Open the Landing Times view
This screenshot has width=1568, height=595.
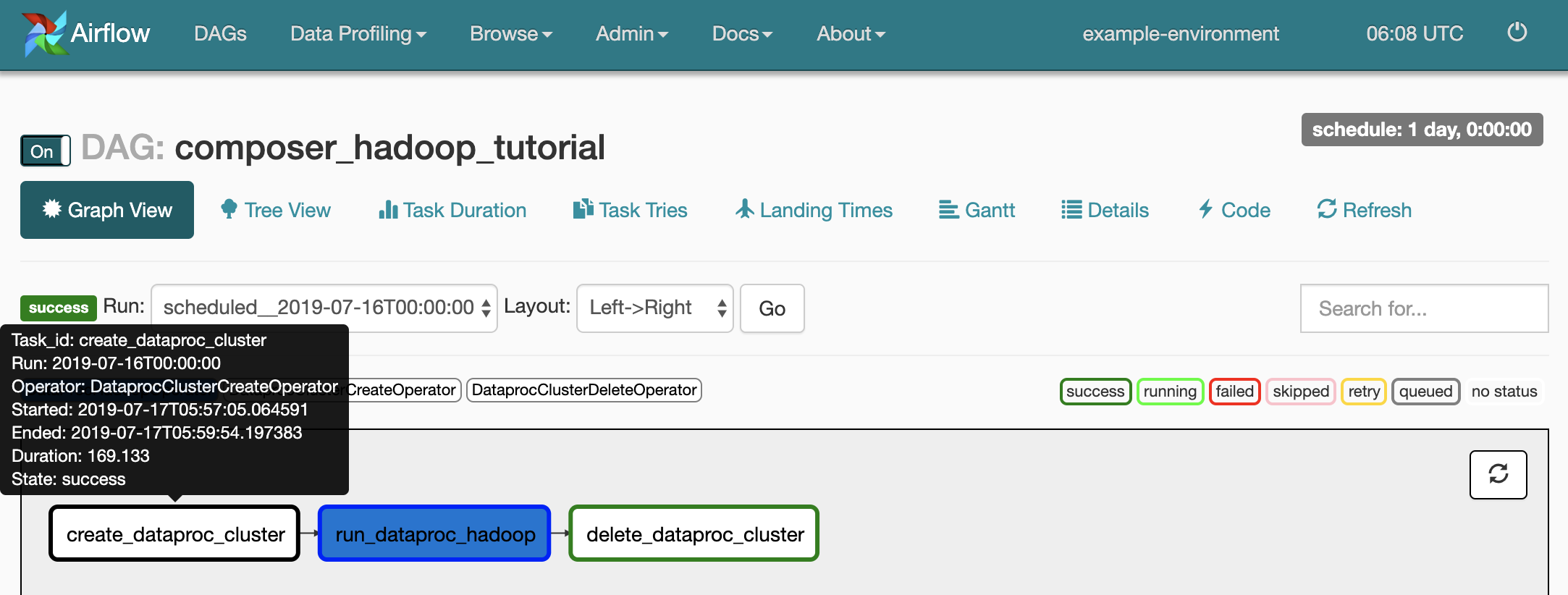click(x=814, y=210)
